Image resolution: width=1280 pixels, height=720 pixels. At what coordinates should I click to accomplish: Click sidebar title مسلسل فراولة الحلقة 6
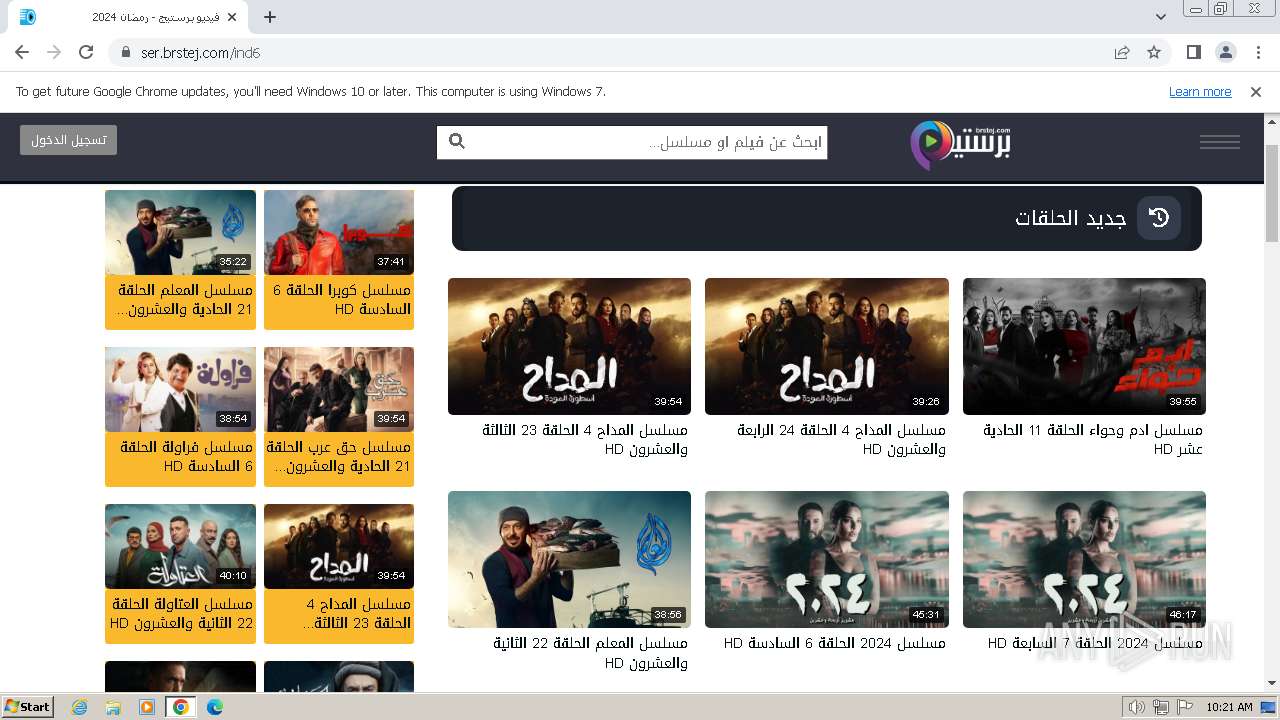tap(186, 457)
